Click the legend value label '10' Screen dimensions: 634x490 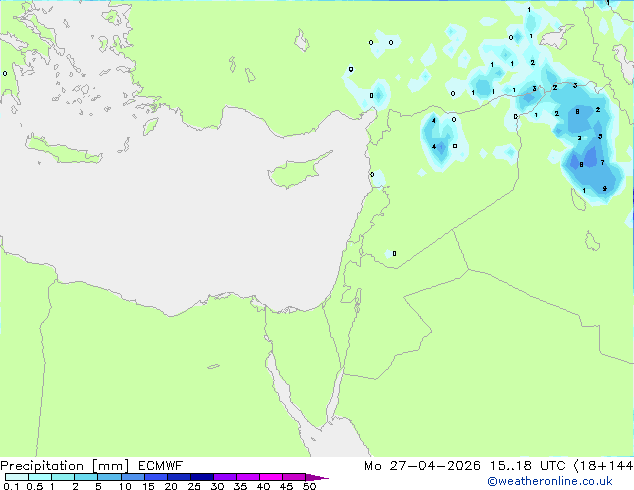coord(125,486)
